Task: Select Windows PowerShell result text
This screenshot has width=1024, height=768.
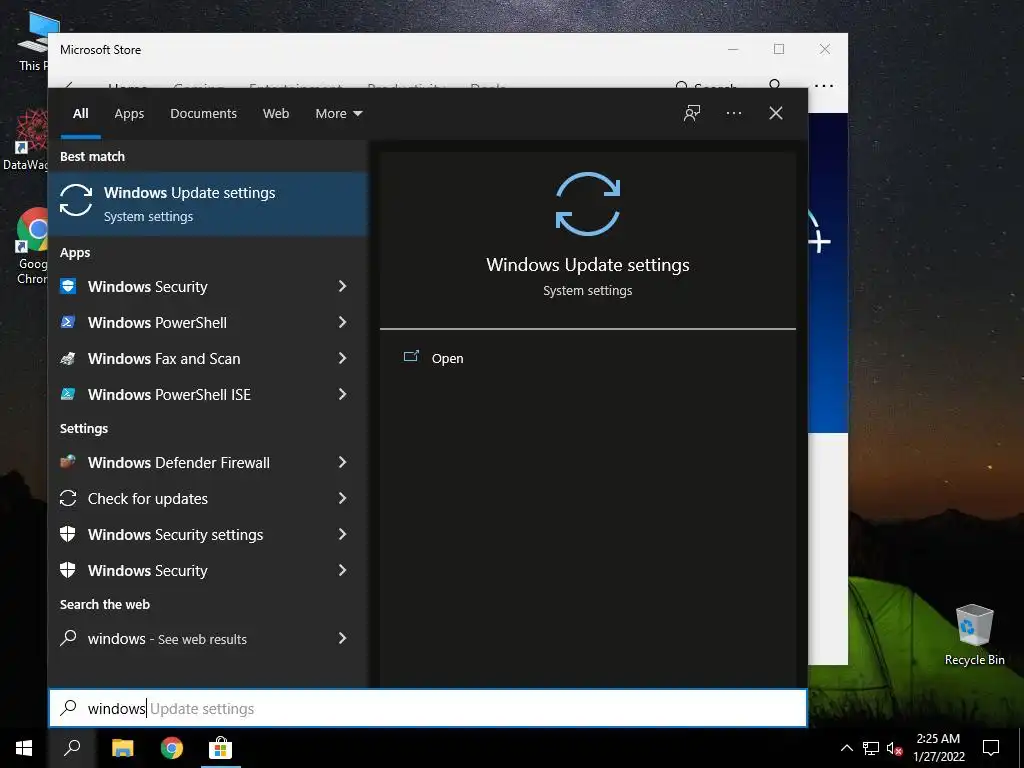Action: (x=157, y=323)
